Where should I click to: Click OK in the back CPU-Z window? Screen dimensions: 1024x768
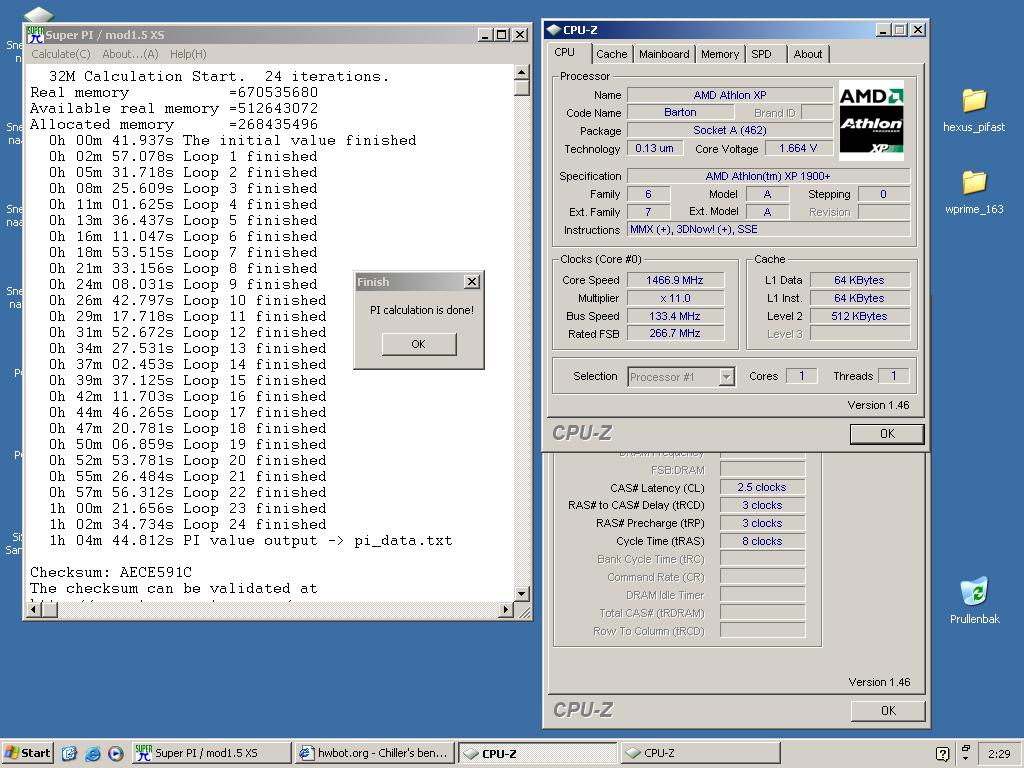(x=888, y=711)
